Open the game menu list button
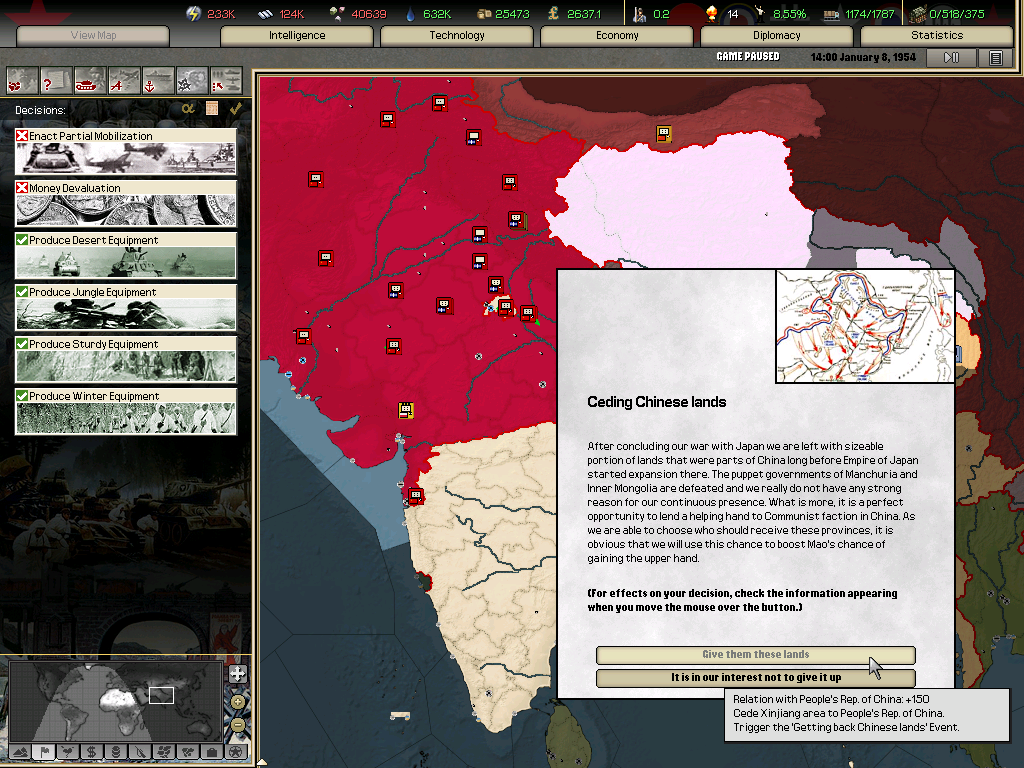The height and width of the screenshot is (768, 1024). pos(995,58)
